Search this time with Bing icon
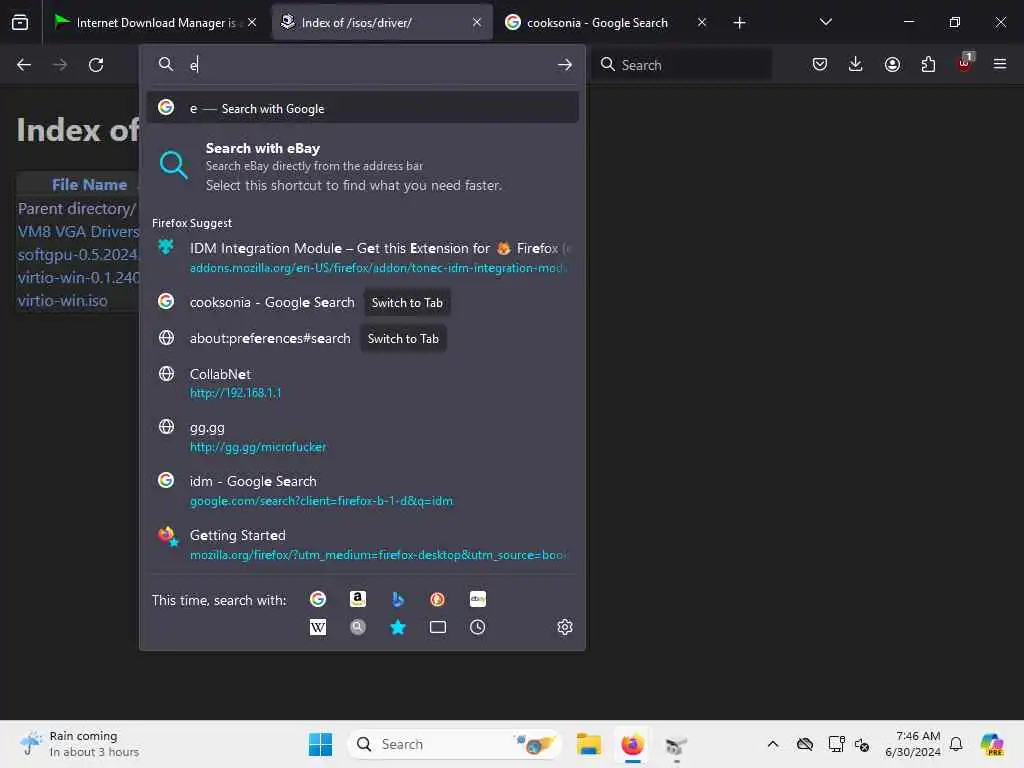 (x=398, y=599)
